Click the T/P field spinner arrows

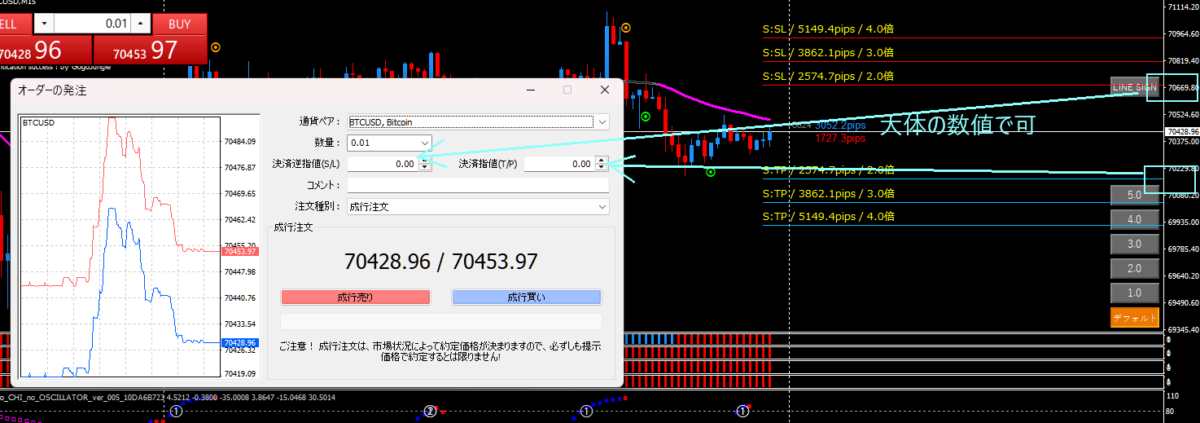(602, 164)
